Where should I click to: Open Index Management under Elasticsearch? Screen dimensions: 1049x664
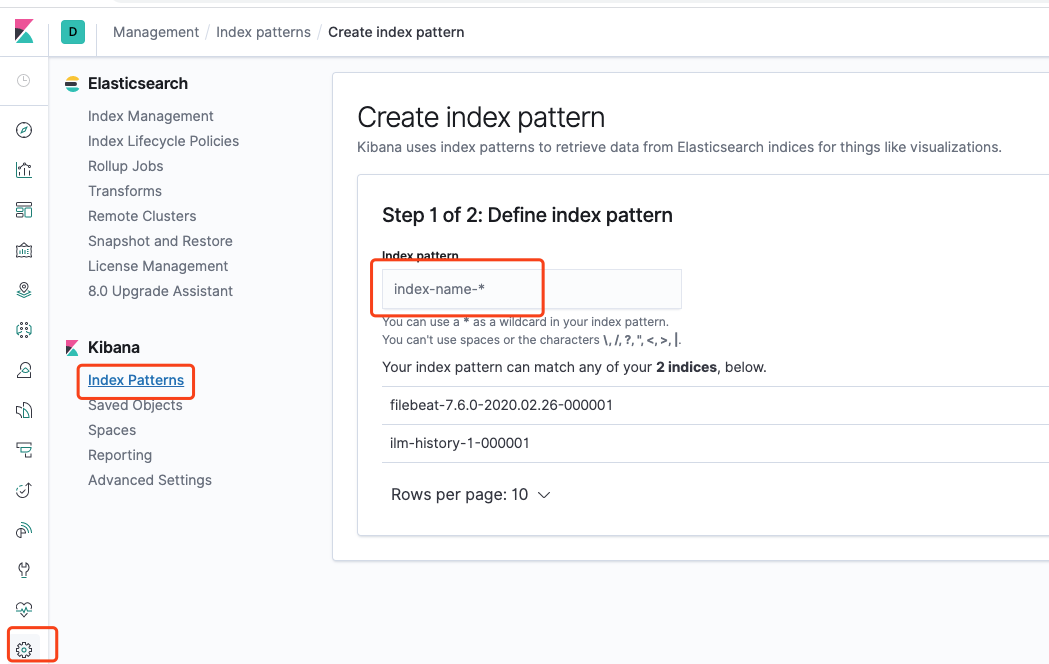[151, 116]
